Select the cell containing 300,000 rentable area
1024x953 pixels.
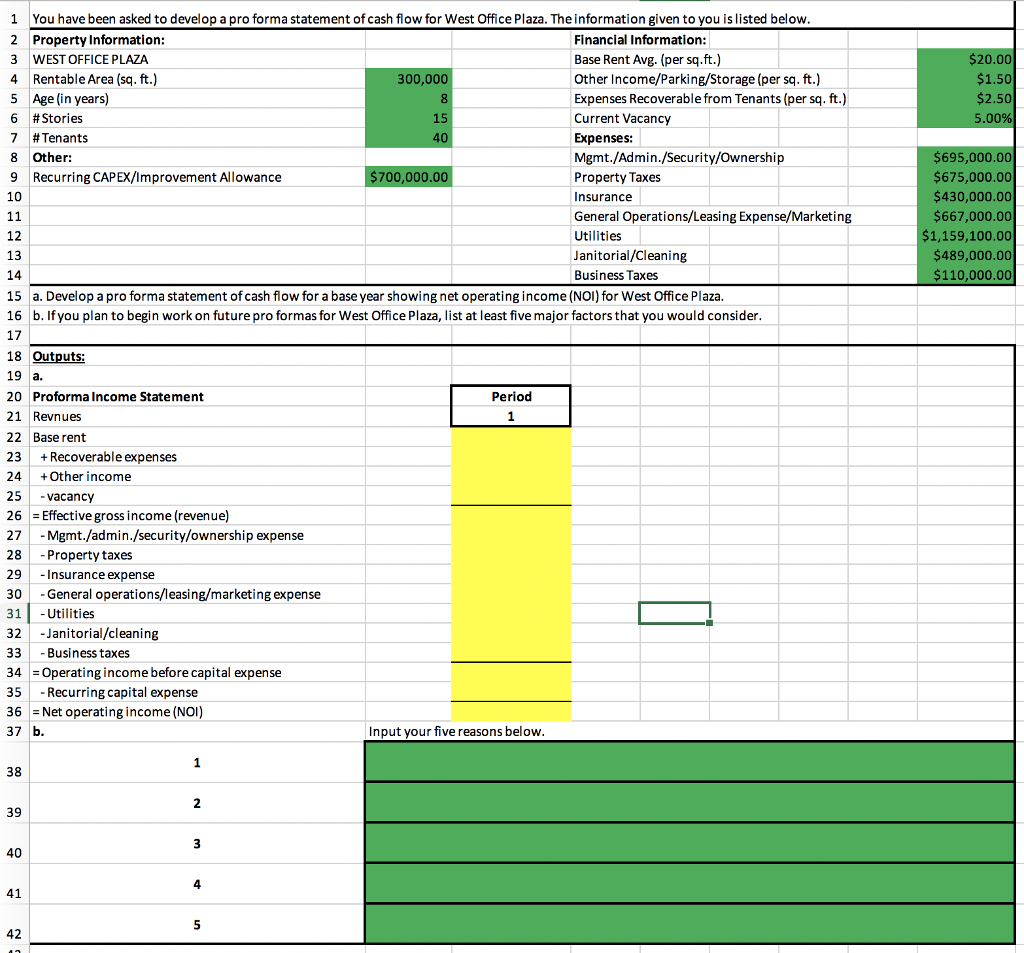408,79
